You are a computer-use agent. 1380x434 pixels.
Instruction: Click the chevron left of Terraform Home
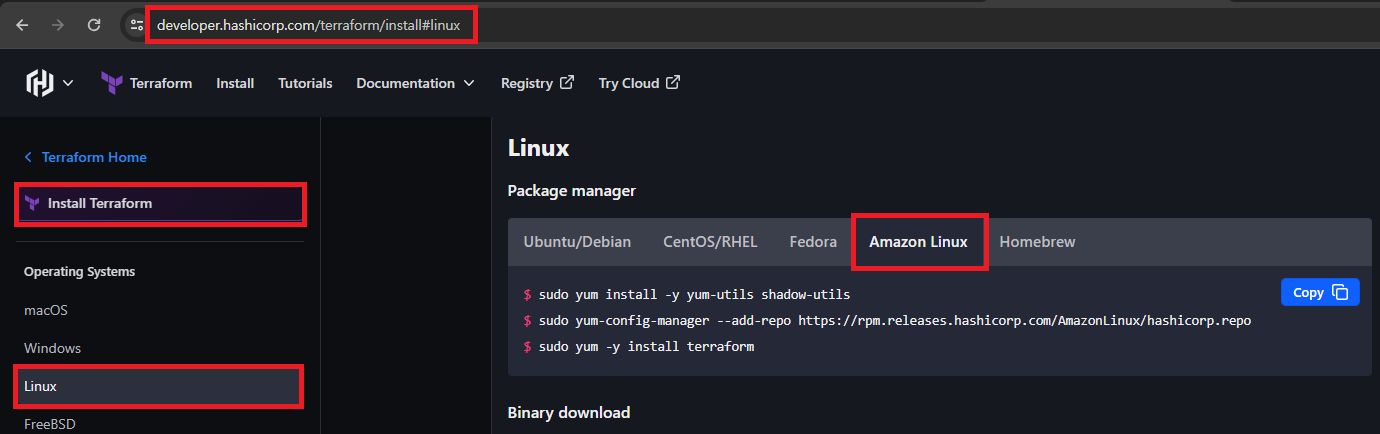pos(28,157)
